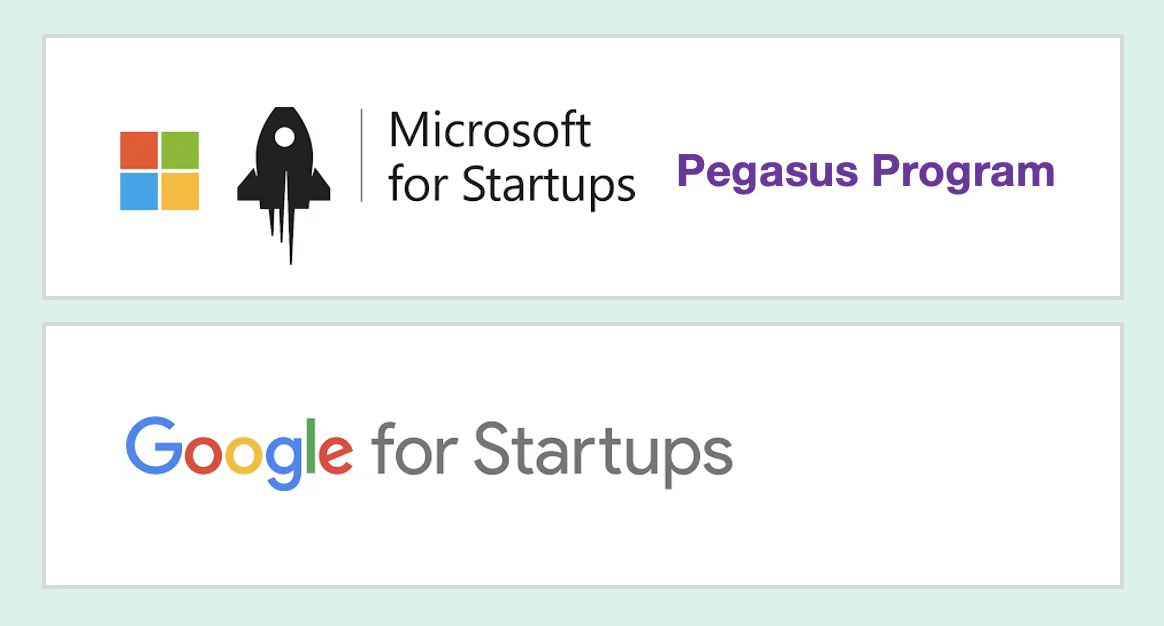
Task: Click the gray word 'for' beside Google
Action: (x=413, y=448)
